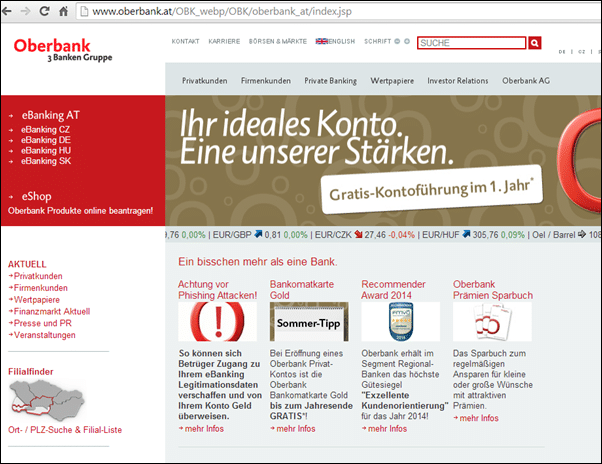This screenshot has height=464, width=602.
Task: Select CZ country link at top right
Action: (582, 52)
